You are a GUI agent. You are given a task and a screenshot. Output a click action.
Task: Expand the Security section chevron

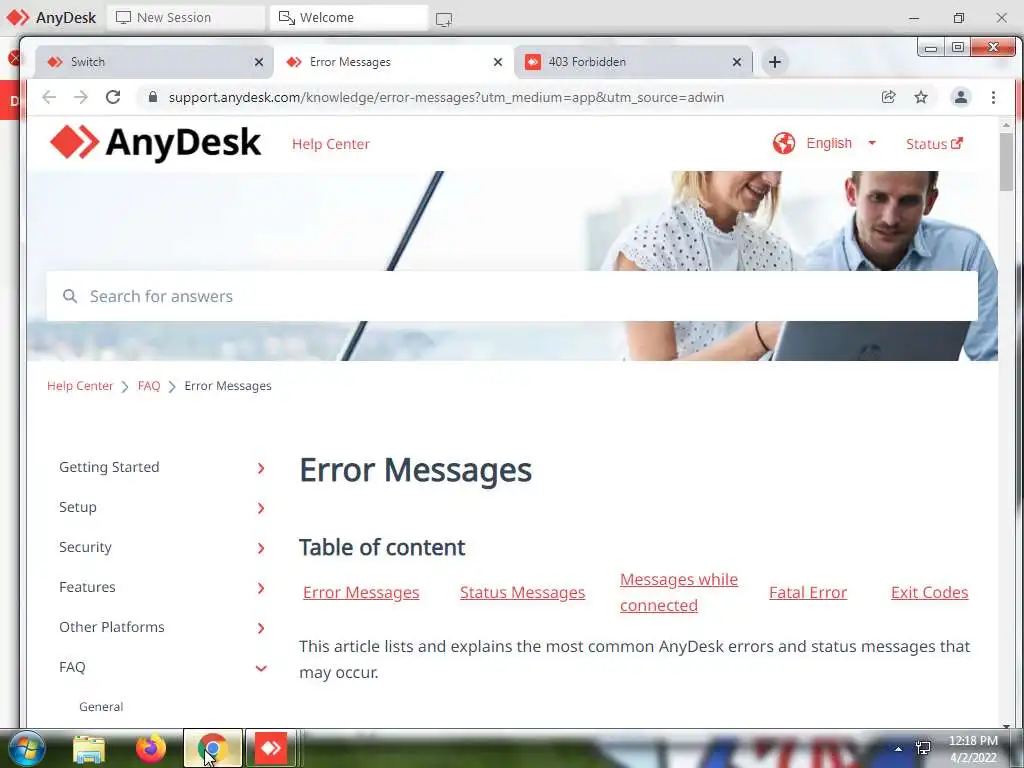click(261, 549)
